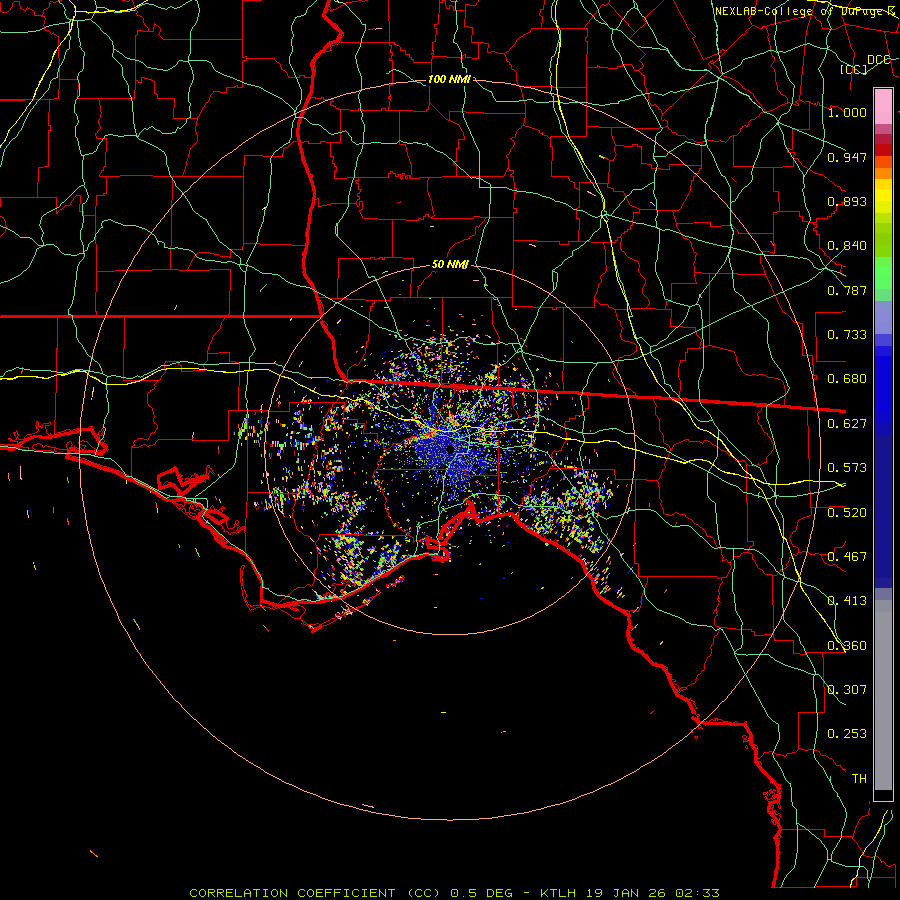
Task: Click the [CC] units label above color bar
Action: coord(854,69)
